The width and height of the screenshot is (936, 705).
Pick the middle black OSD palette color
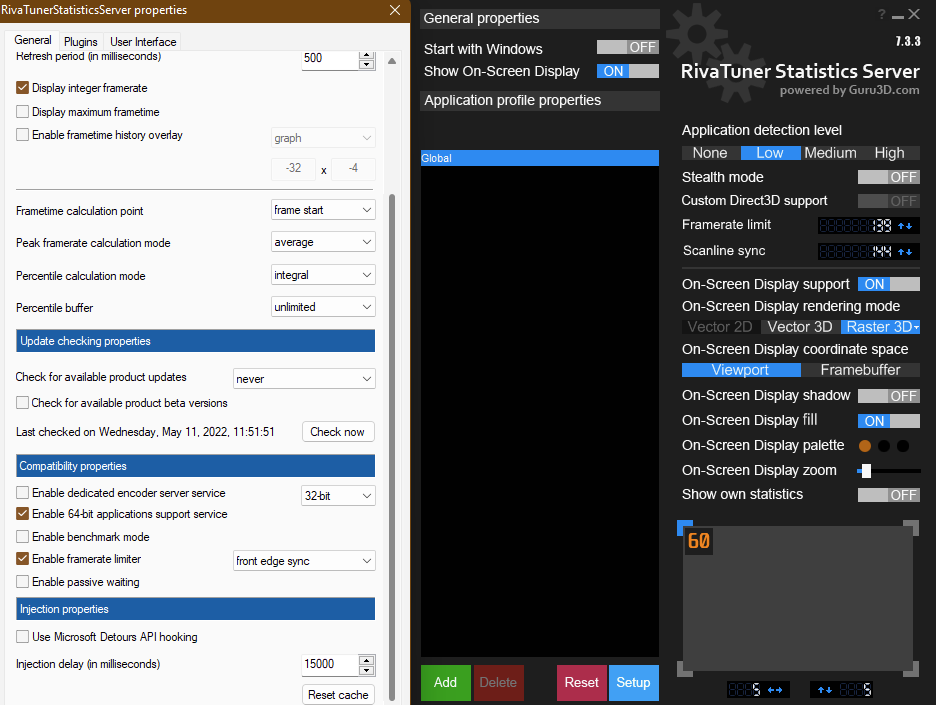[x=884, y=446]
